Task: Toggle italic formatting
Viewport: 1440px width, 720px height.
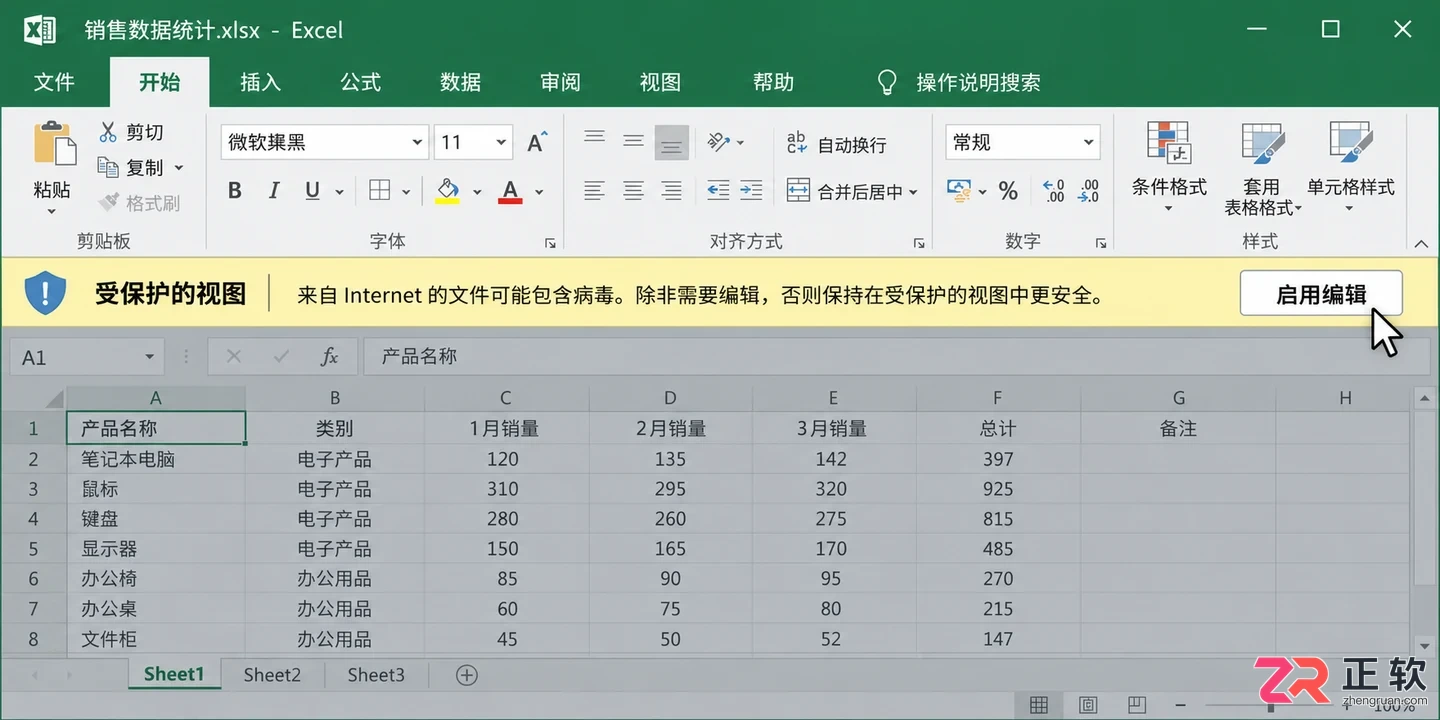Action: click(x=273, y=191)
